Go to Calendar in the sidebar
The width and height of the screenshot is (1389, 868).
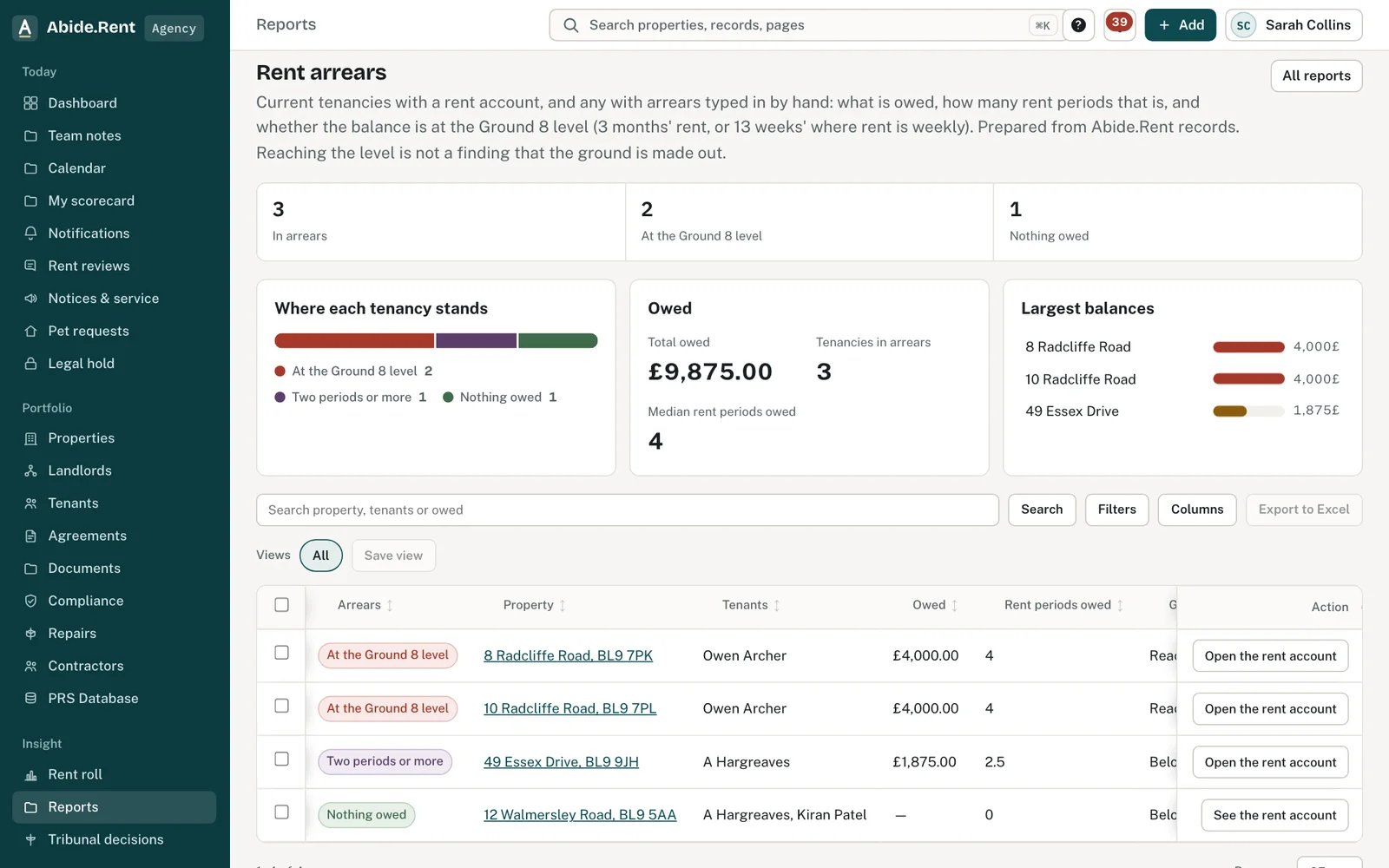[114, 168]
